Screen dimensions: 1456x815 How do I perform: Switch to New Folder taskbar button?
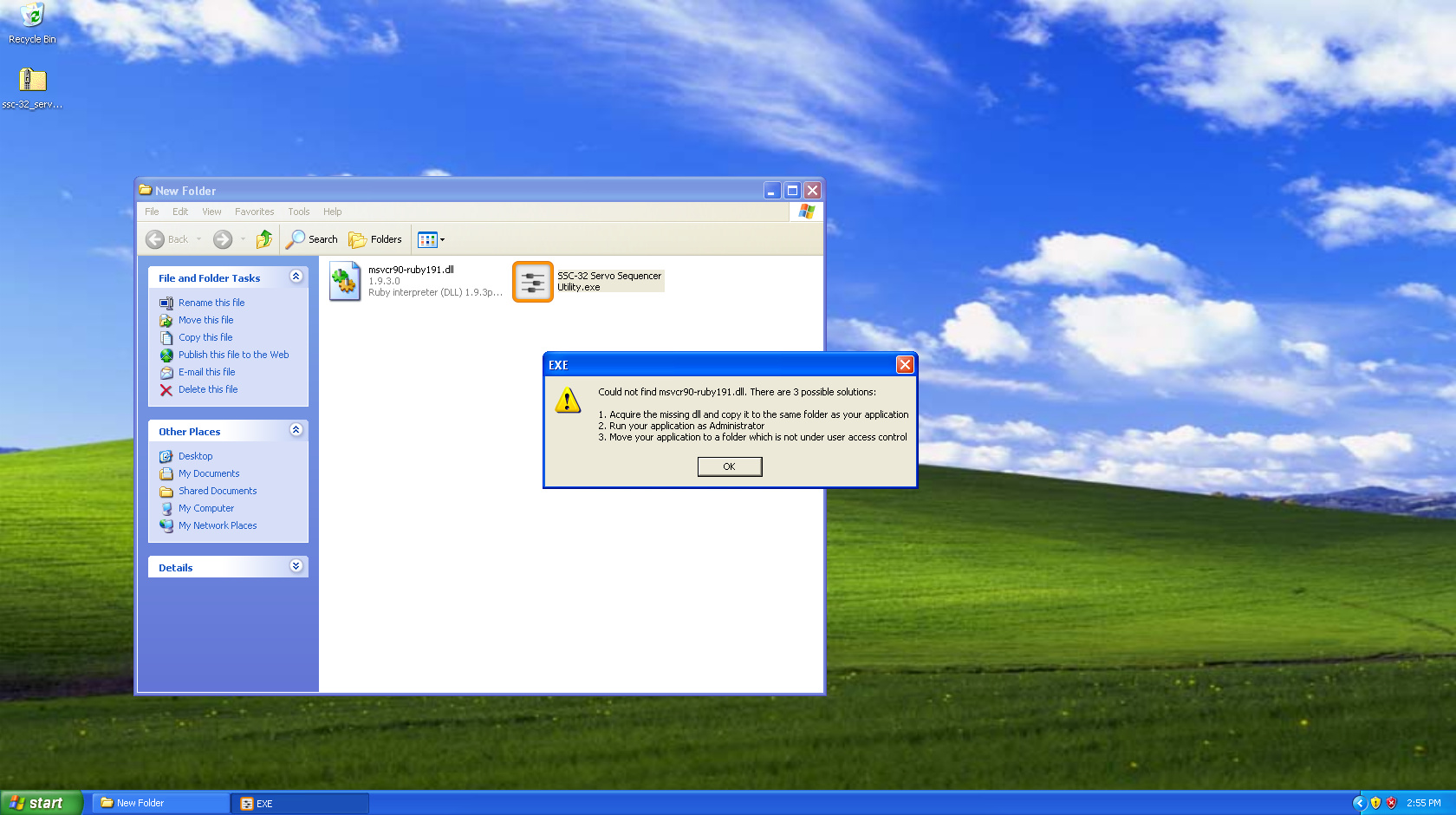(161, 804)
